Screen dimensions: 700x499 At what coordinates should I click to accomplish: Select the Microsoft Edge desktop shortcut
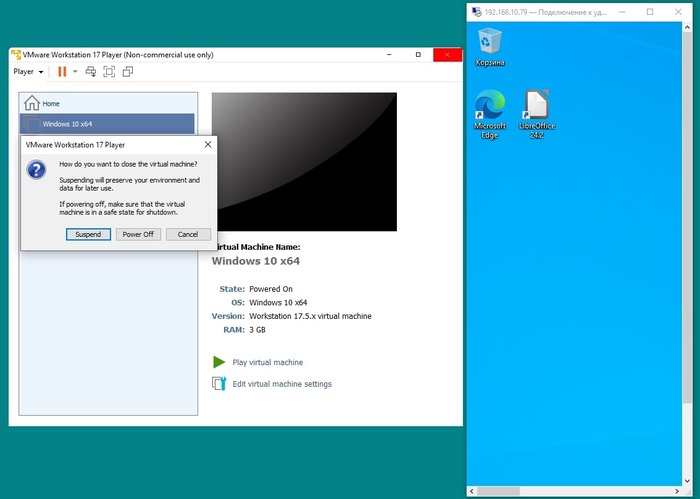click(x=490, y=114)
